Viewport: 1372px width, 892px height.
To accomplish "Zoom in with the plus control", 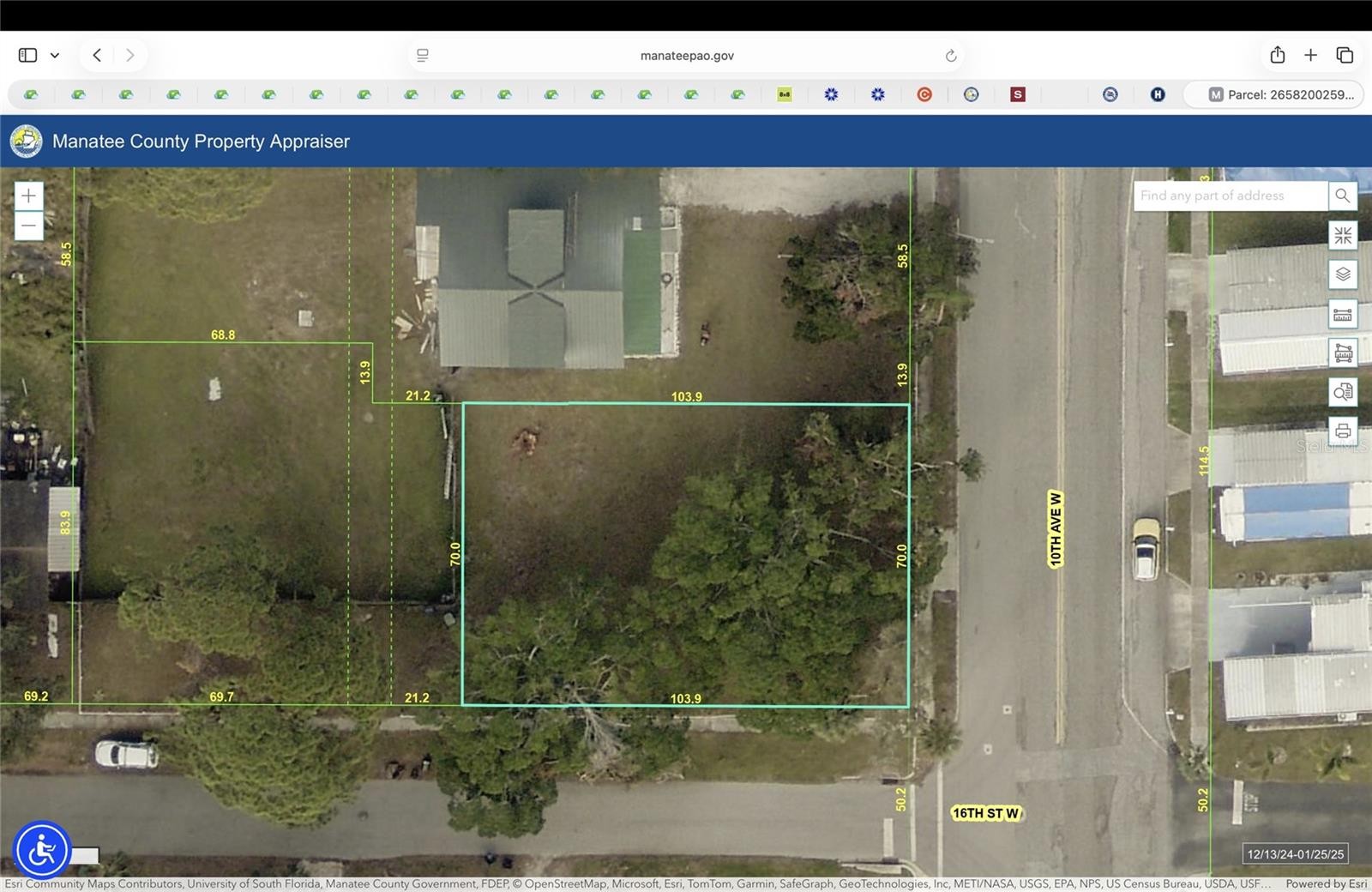I will [28, 196].
